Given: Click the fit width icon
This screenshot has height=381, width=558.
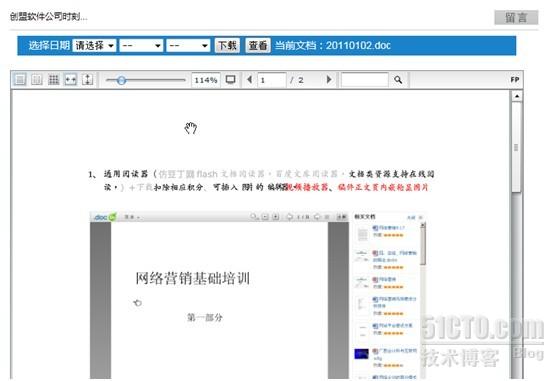Looking at the screenshot, I should click(70, 80).
